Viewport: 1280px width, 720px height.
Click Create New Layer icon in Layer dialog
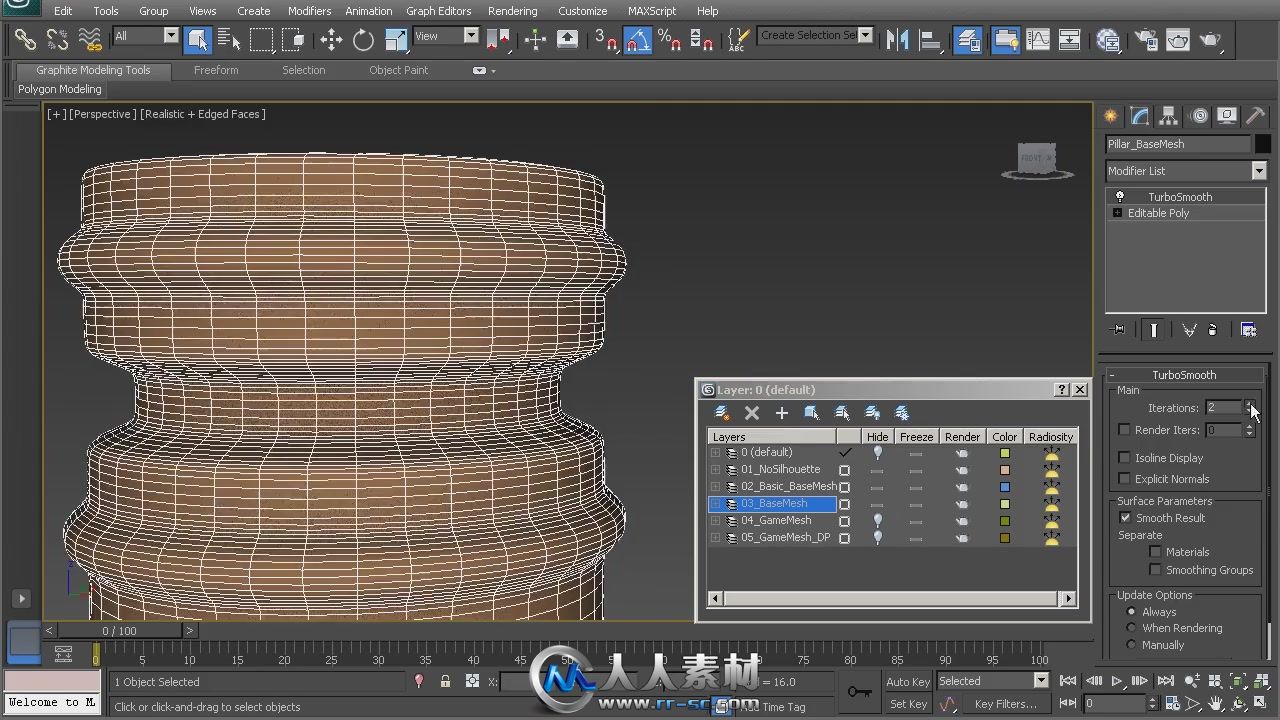pyautogui.click(x=722, y=413)
